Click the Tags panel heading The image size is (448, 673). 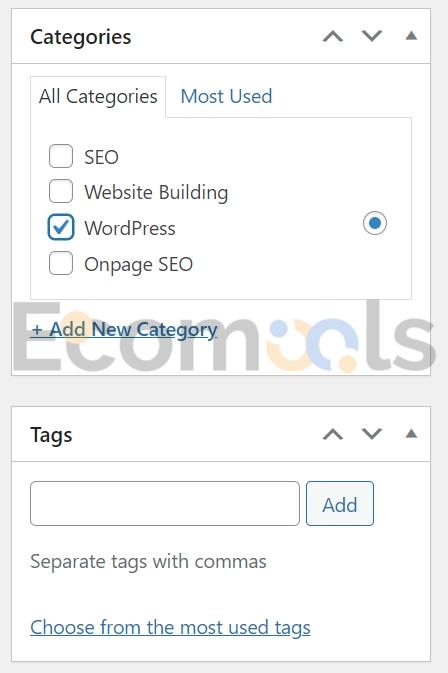coord(51,435)
